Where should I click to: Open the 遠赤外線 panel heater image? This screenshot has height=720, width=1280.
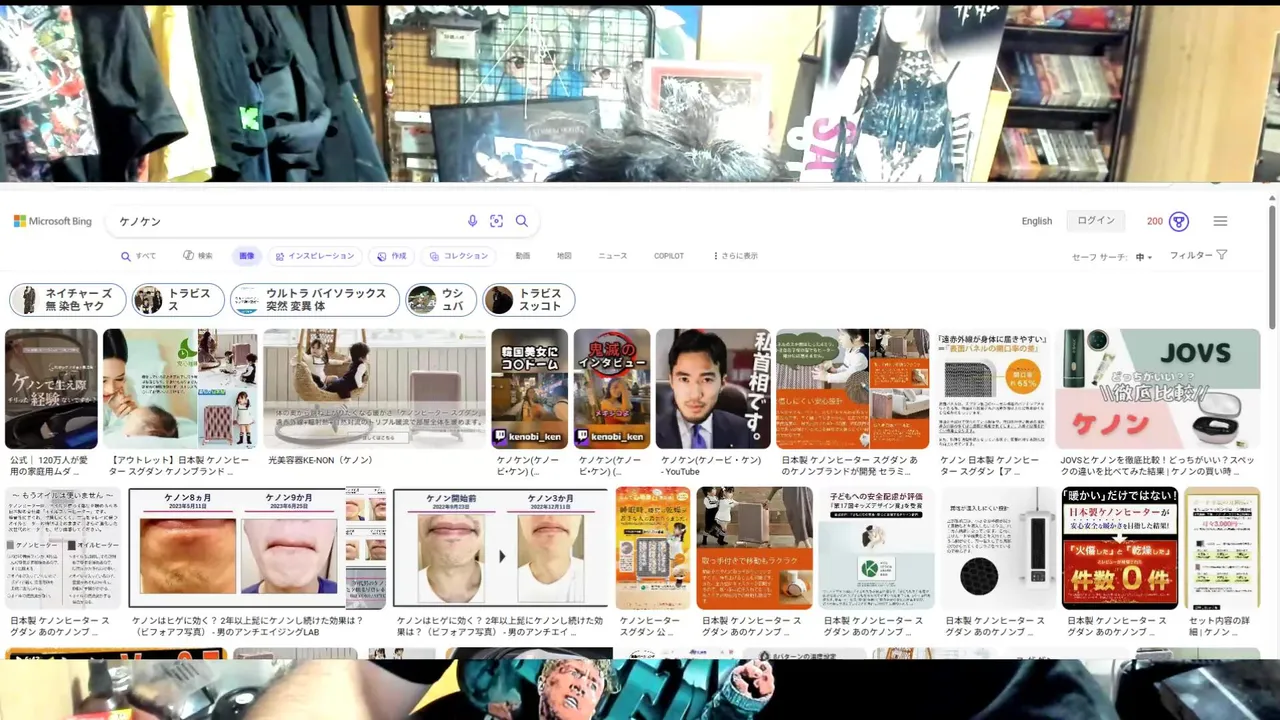click(x=993, y=389)
